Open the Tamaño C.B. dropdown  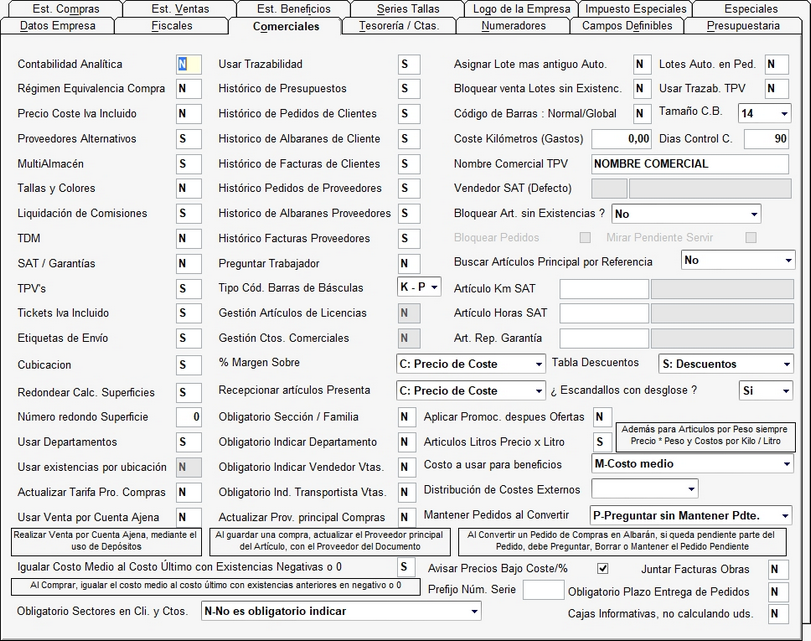coord(764,113)
